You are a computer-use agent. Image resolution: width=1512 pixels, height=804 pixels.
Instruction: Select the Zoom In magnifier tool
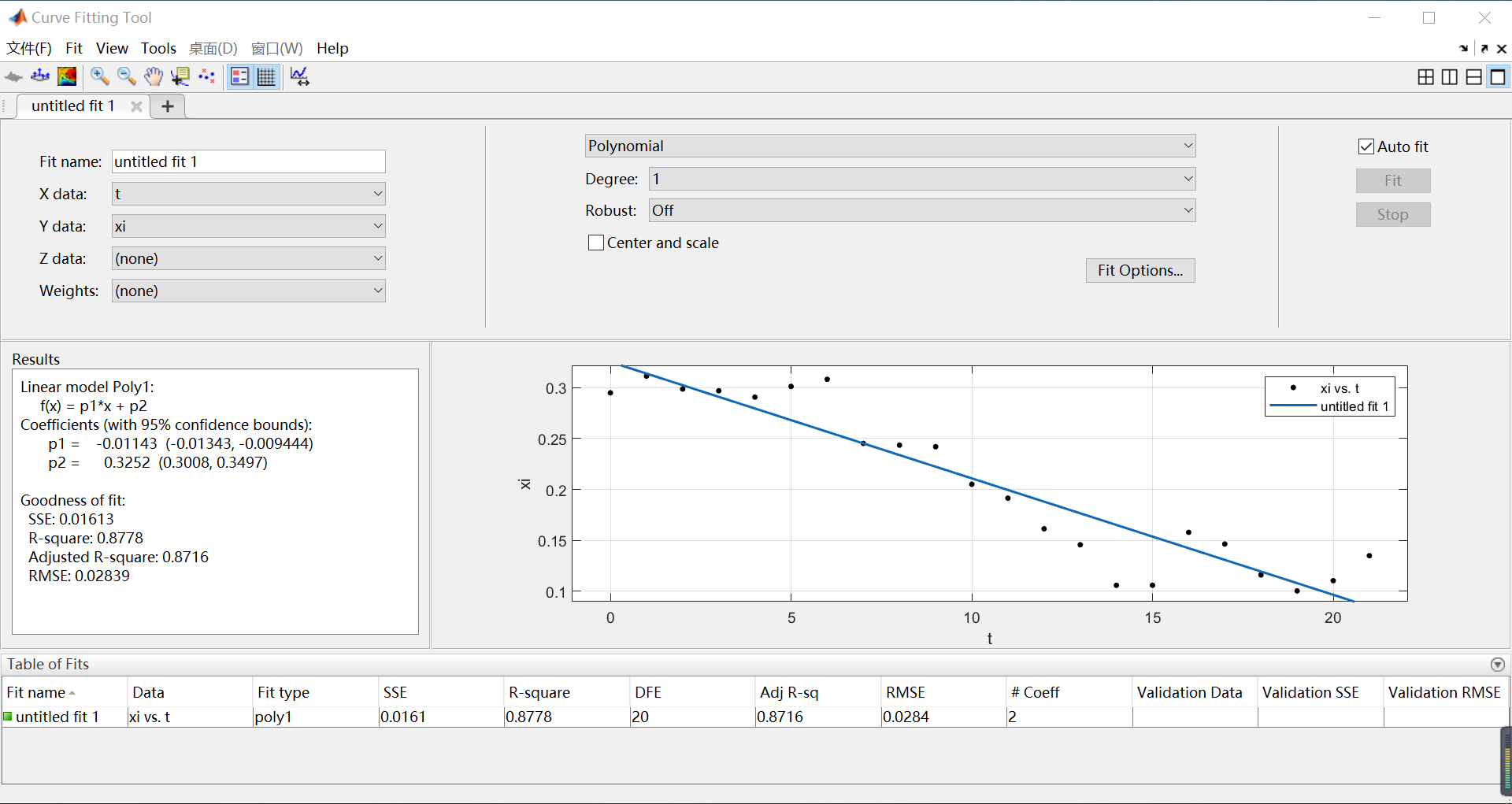pyautogui.click(x=99, y=76)
